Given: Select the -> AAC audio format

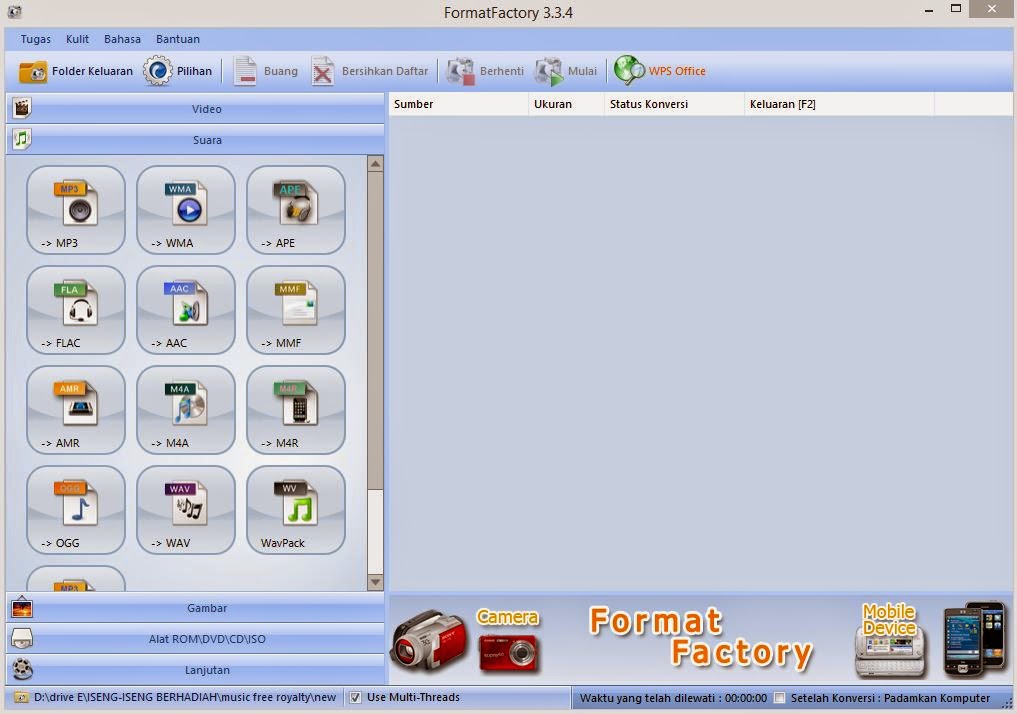Looking at the screenshot, I should point(185,309).
